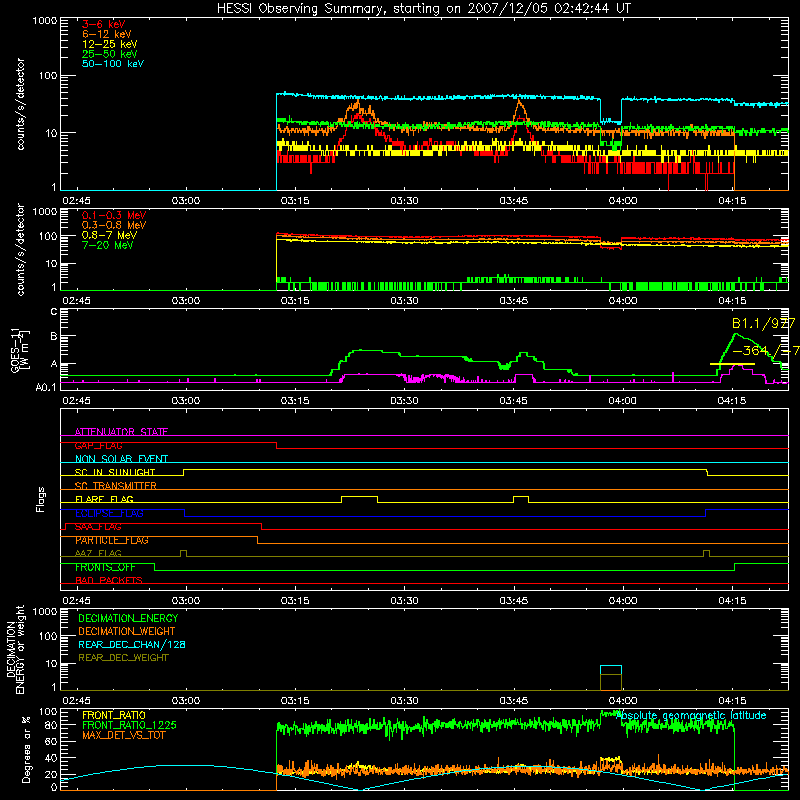
Task: Select the BAD_PACKETS flag label
Action: [x=109, y=580]
